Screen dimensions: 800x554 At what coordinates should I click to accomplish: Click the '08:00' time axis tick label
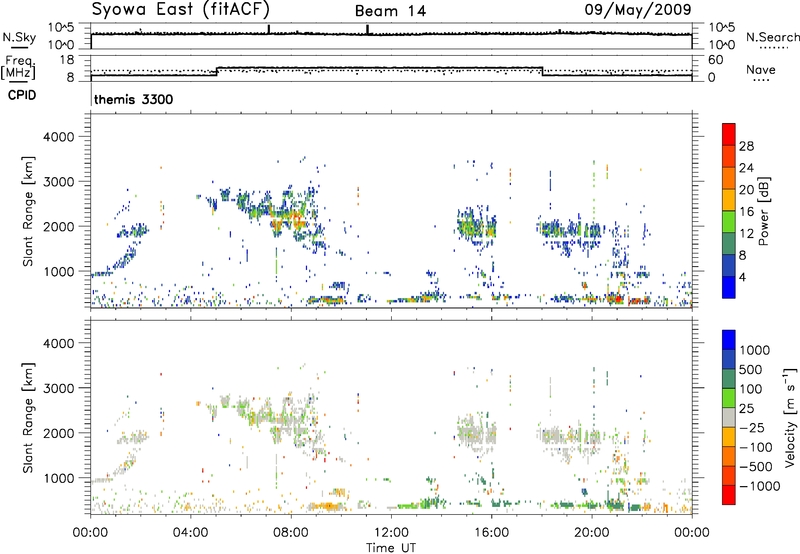pos(291,533)
